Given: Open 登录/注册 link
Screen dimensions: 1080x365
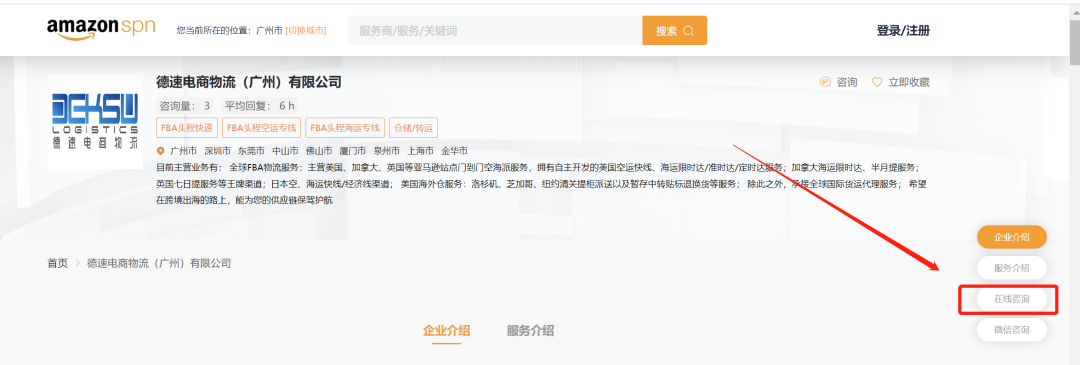Looking at the screenshot, I should tap(903, 30).
